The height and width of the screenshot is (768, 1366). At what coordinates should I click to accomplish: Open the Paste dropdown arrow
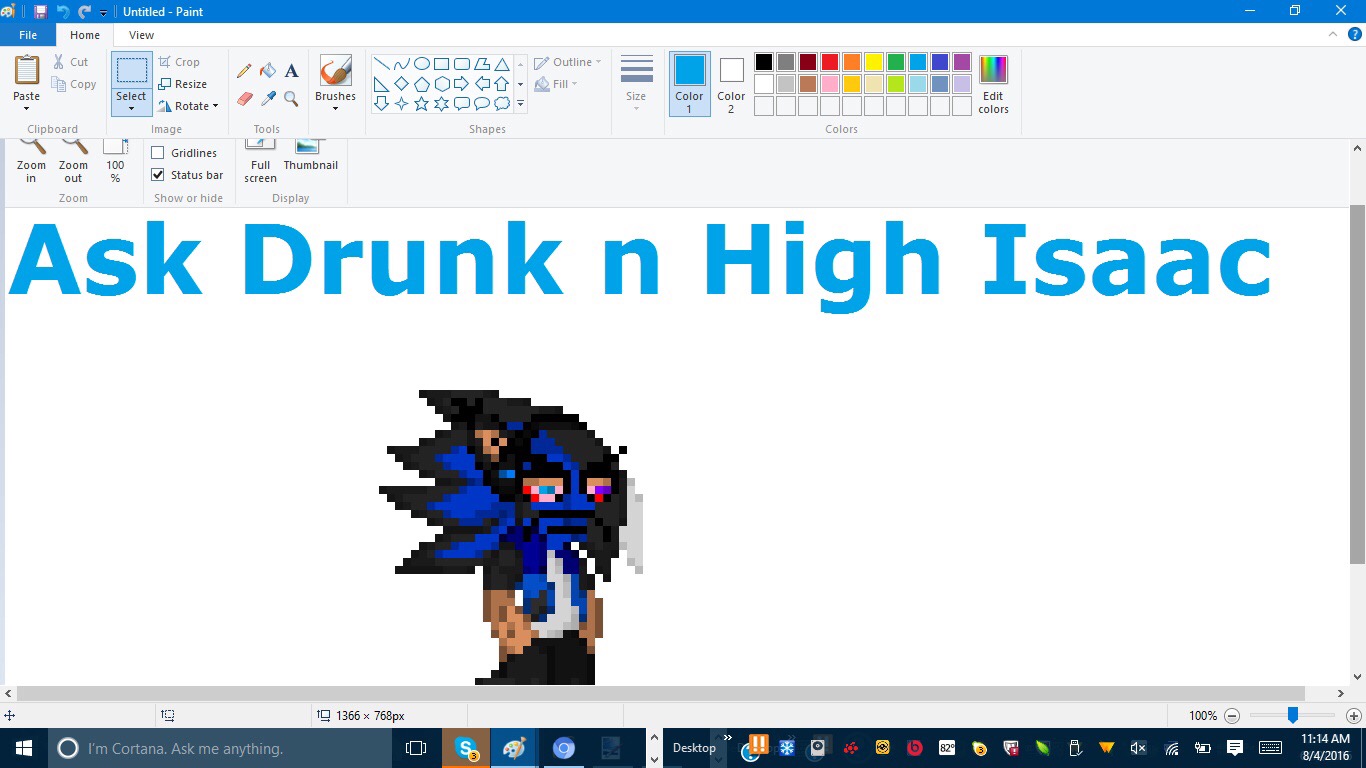click(27, 107)
